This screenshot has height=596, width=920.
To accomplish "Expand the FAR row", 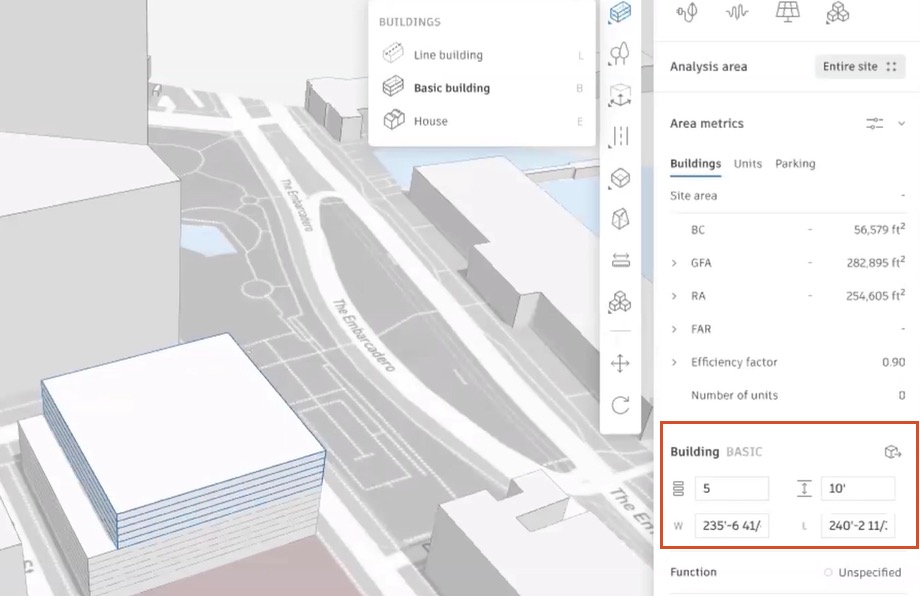I will pos(674,329).
